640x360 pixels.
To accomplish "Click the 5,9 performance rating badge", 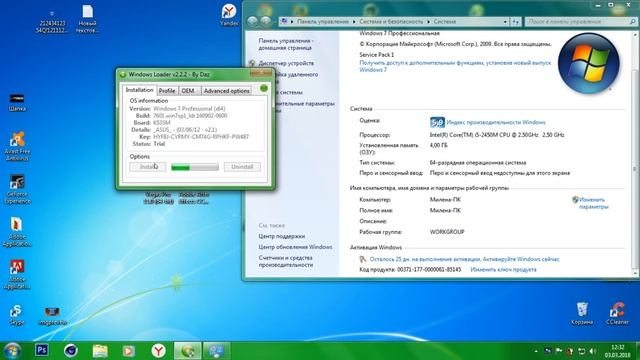I will pos(437,122).
